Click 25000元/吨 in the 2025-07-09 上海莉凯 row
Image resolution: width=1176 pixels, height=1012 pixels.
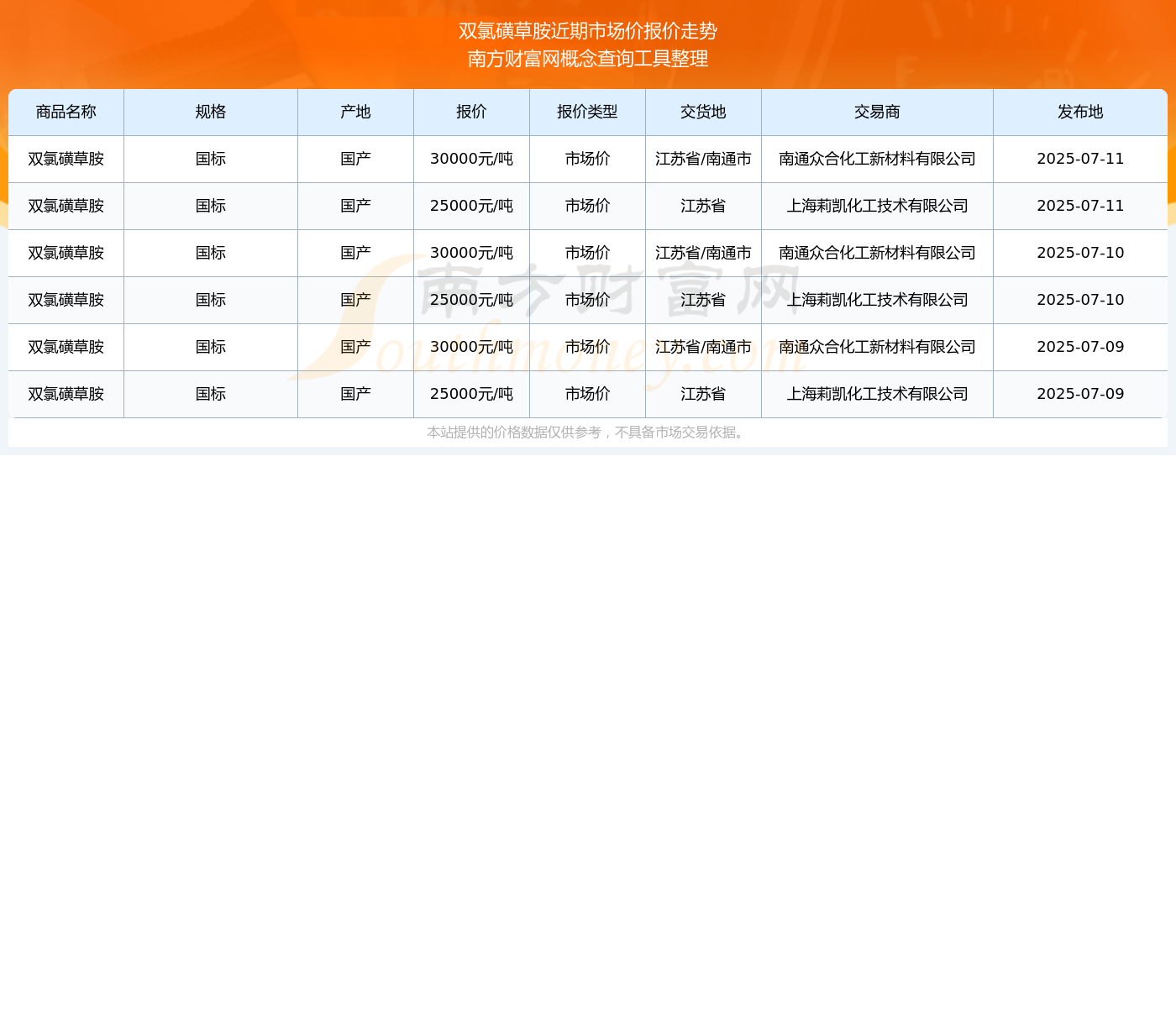[x=471, y=394]
